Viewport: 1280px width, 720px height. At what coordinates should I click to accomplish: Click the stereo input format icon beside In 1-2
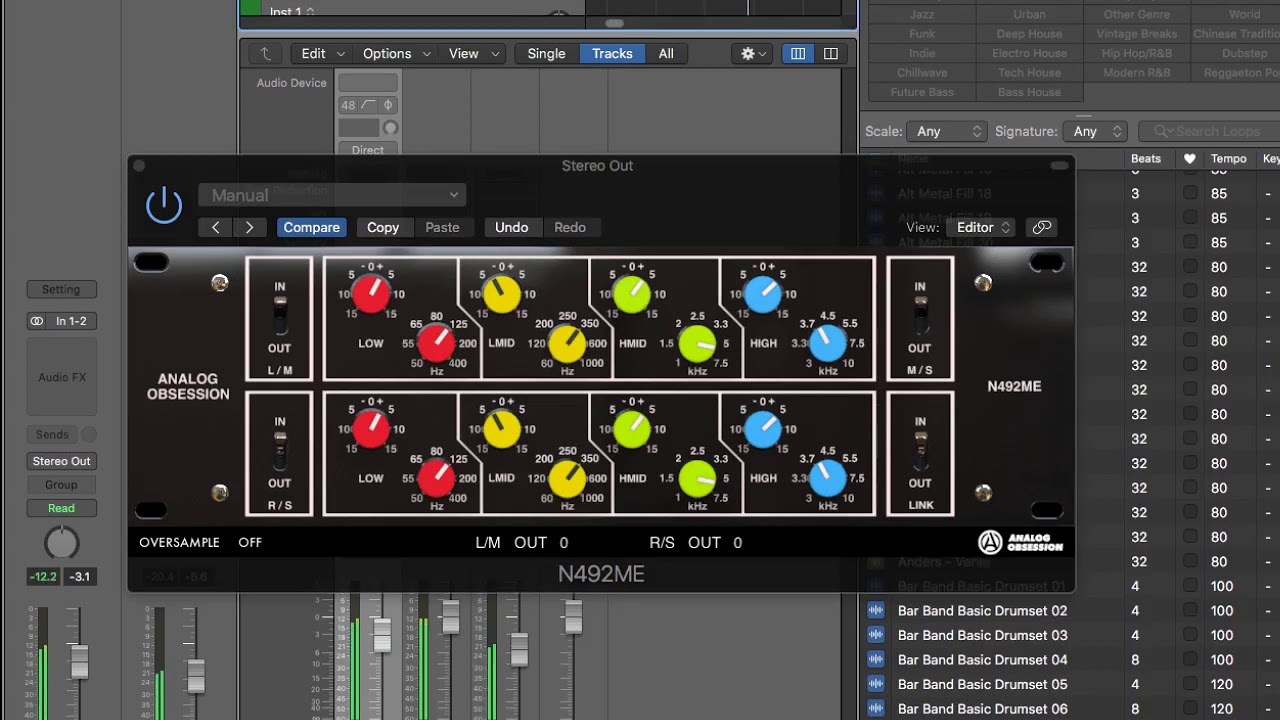37,321
